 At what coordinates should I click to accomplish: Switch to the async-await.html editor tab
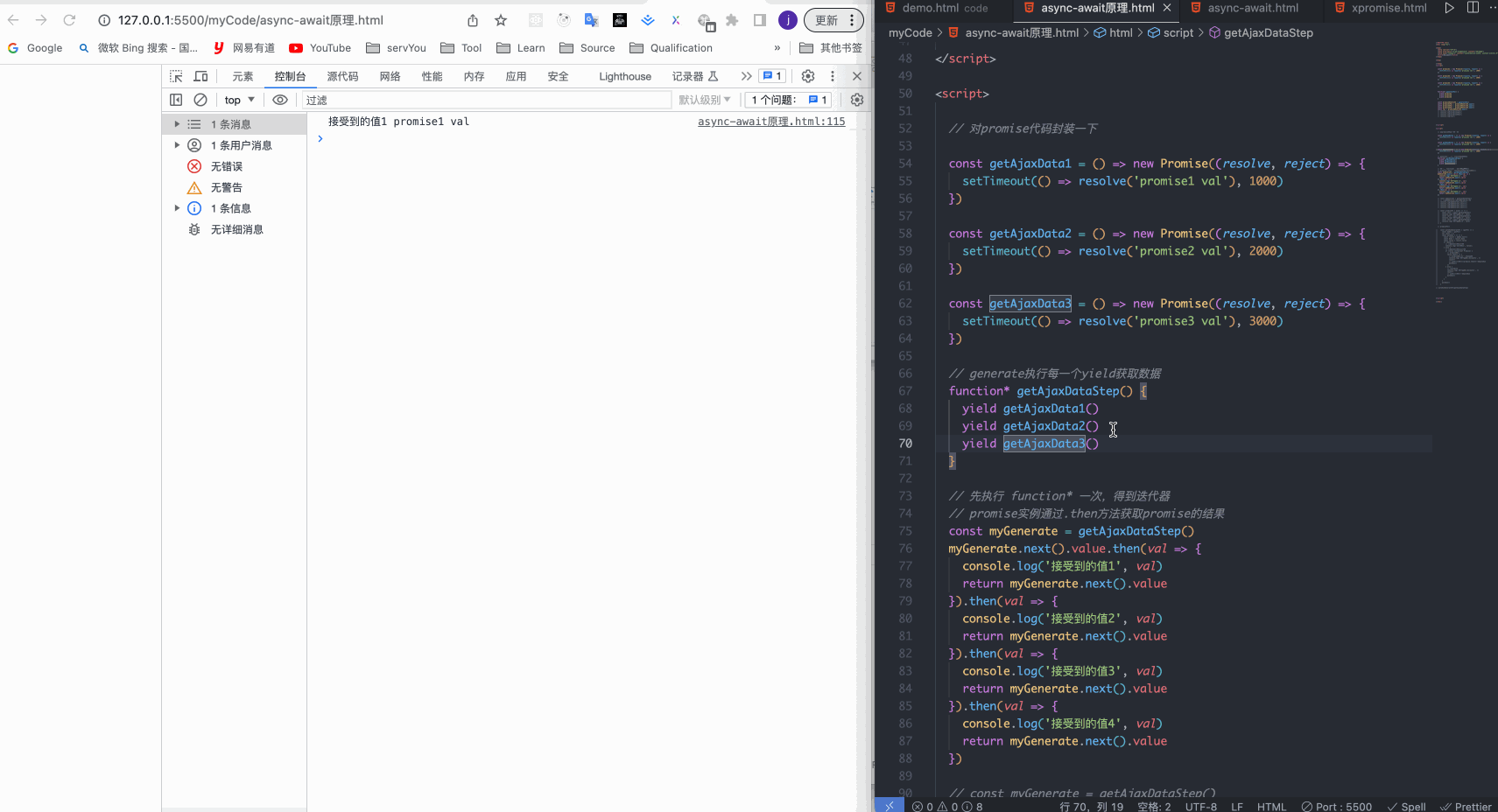[x=1252, y=8]
